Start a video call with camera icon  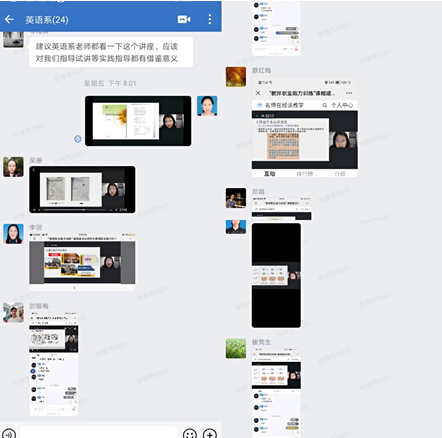tap(184, 20)
